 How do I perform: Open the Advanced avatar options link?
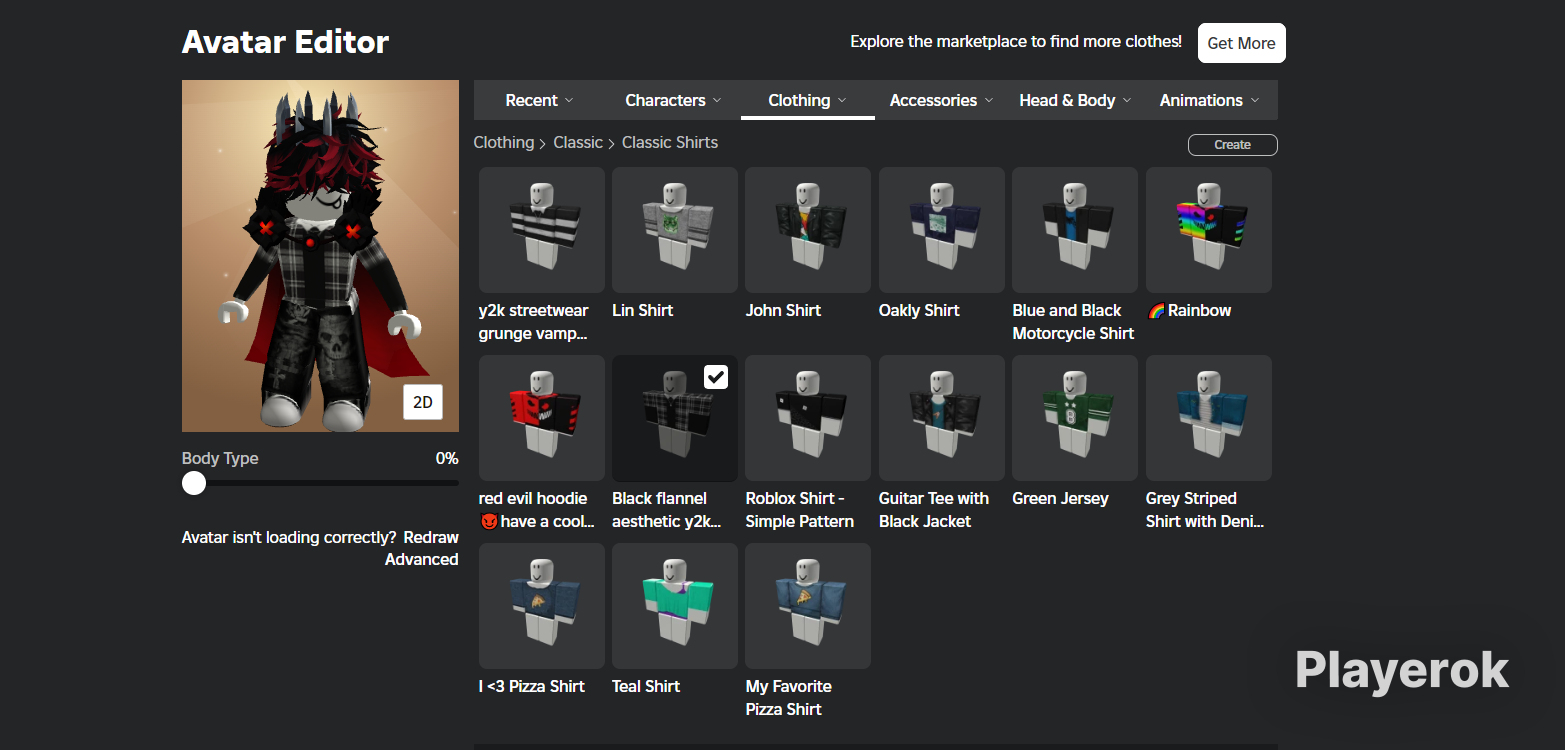[x=422, y=559]
